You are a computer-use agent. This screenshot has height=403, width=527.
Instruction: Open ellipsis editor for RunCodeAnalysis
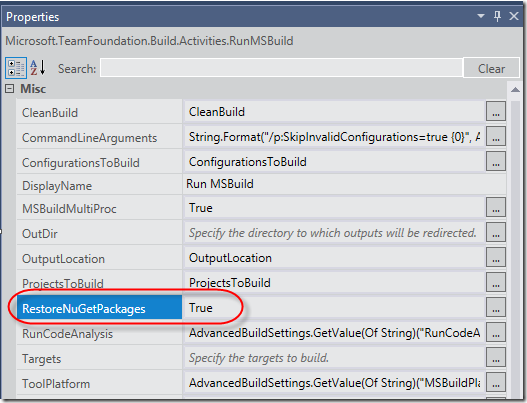pos(496,332)
